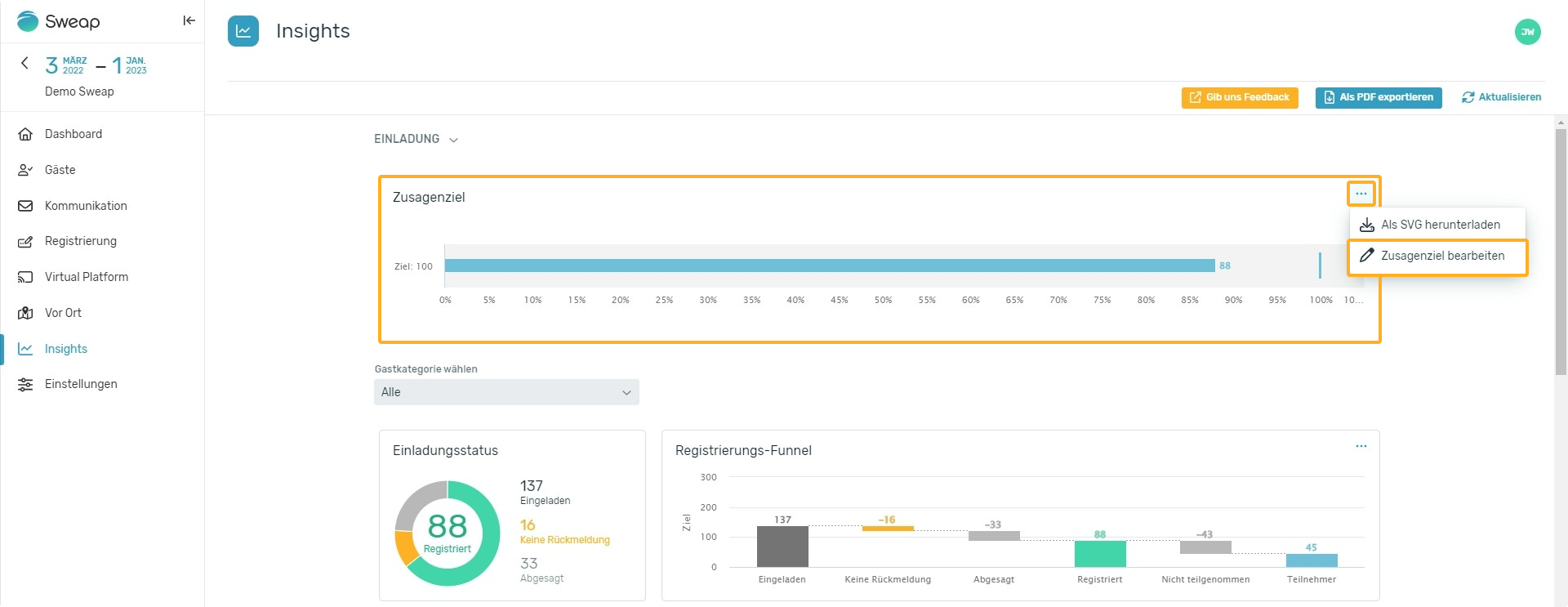Screen dimensions: 1568x607
Task: Click the green Registriert funnel bar
Action: coord(1100,554)
